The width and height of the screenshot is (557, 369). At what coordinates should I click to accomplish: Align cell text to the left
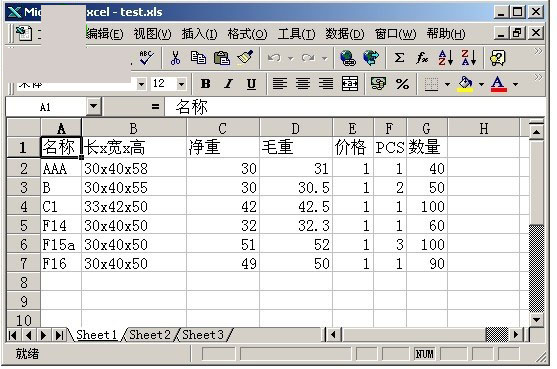280,84
